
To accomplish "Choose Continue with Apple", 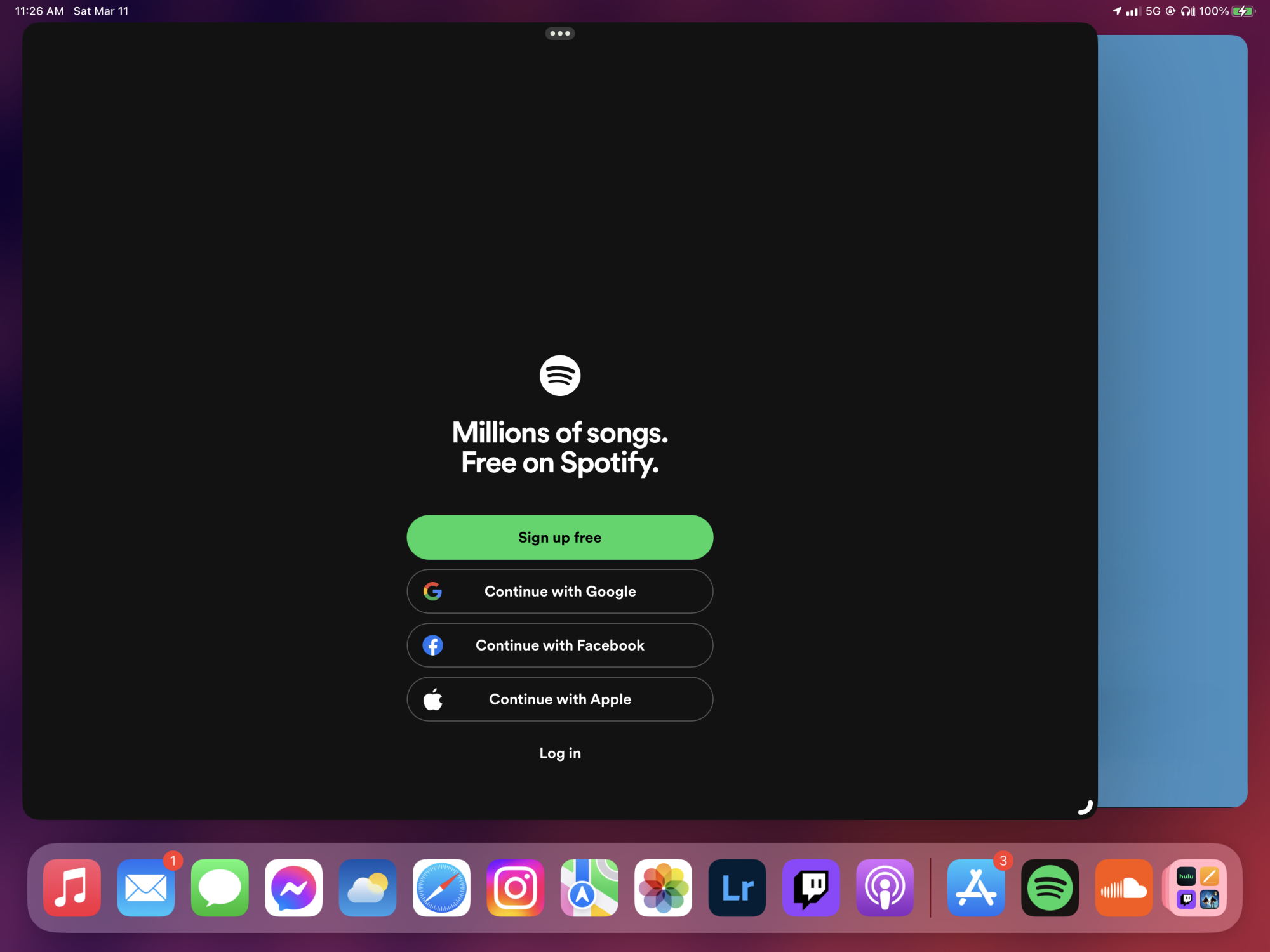I will click(559, 699).
